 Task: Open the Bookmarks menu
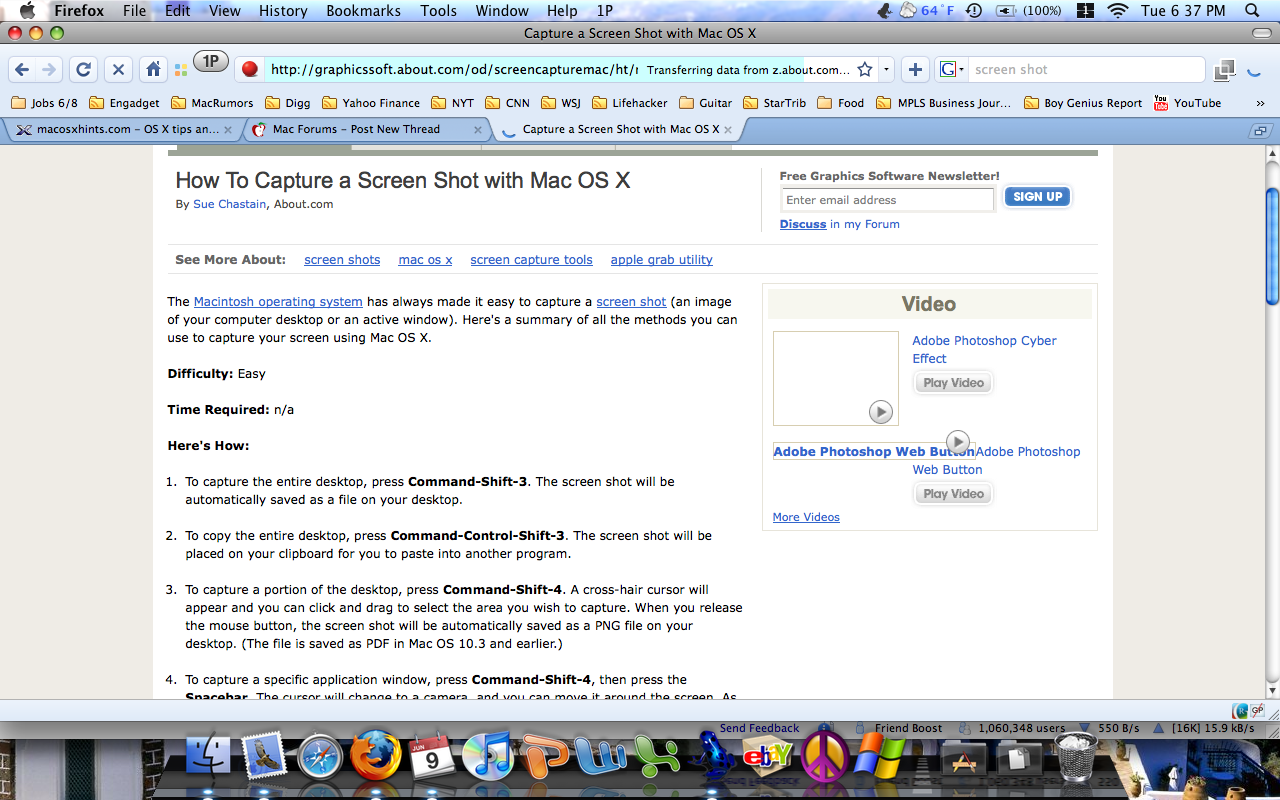coord(363,11)
